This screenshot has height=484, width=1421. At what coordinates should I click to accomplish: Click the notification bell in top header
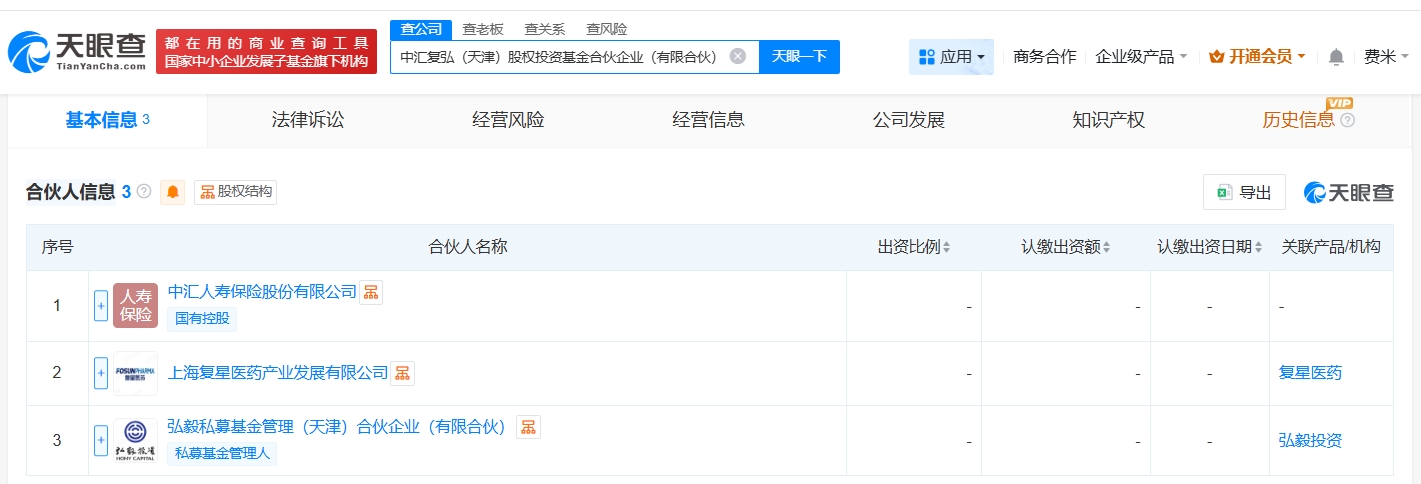click(1336, 57)
